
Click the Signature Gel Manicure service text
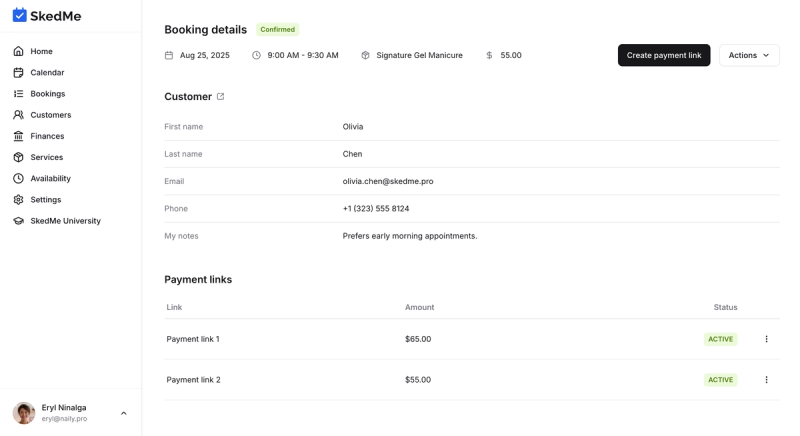[x=419, y=55]
